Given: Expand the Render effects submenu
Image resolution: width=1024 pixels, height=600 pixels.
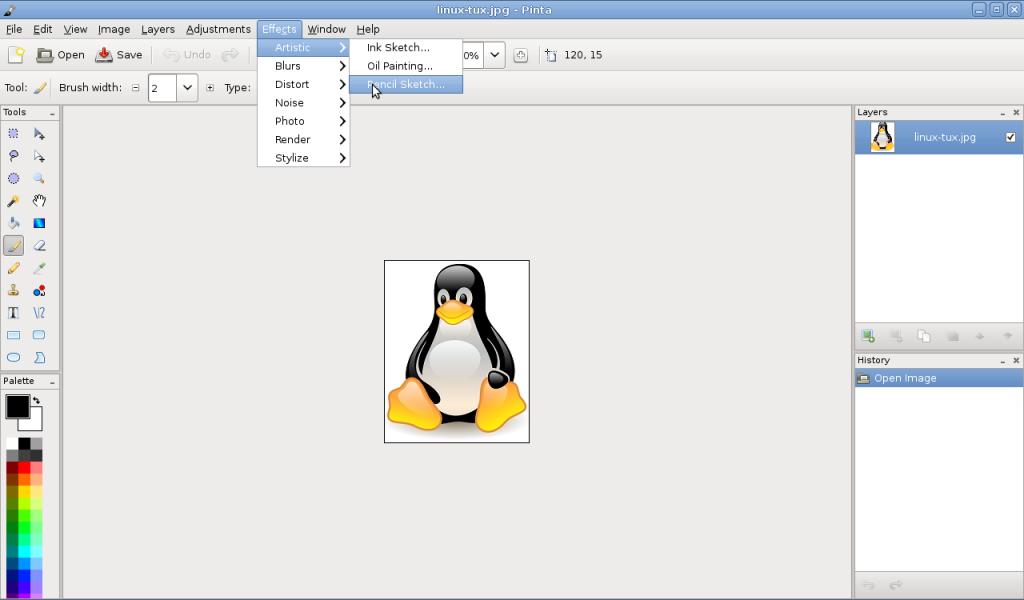Looking at the screenshot, I should (x=304, y=139).
